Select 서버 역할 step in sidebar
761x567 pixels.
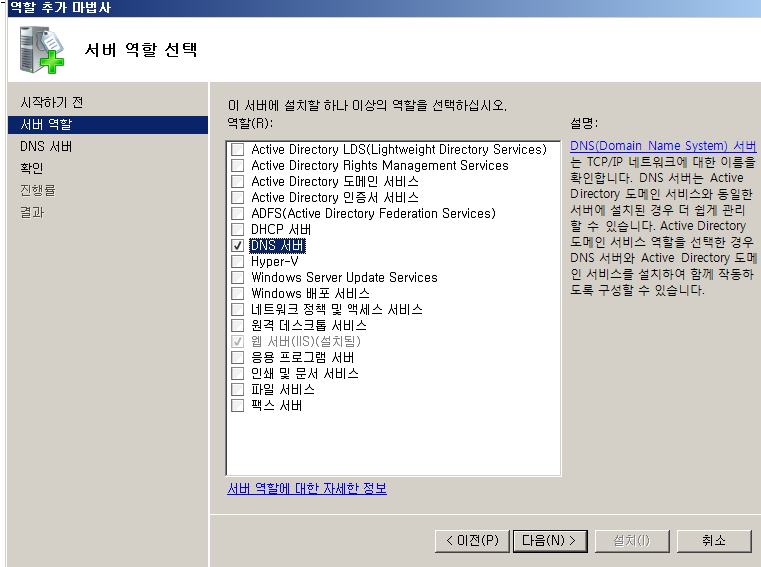click(x=108, y=125)
